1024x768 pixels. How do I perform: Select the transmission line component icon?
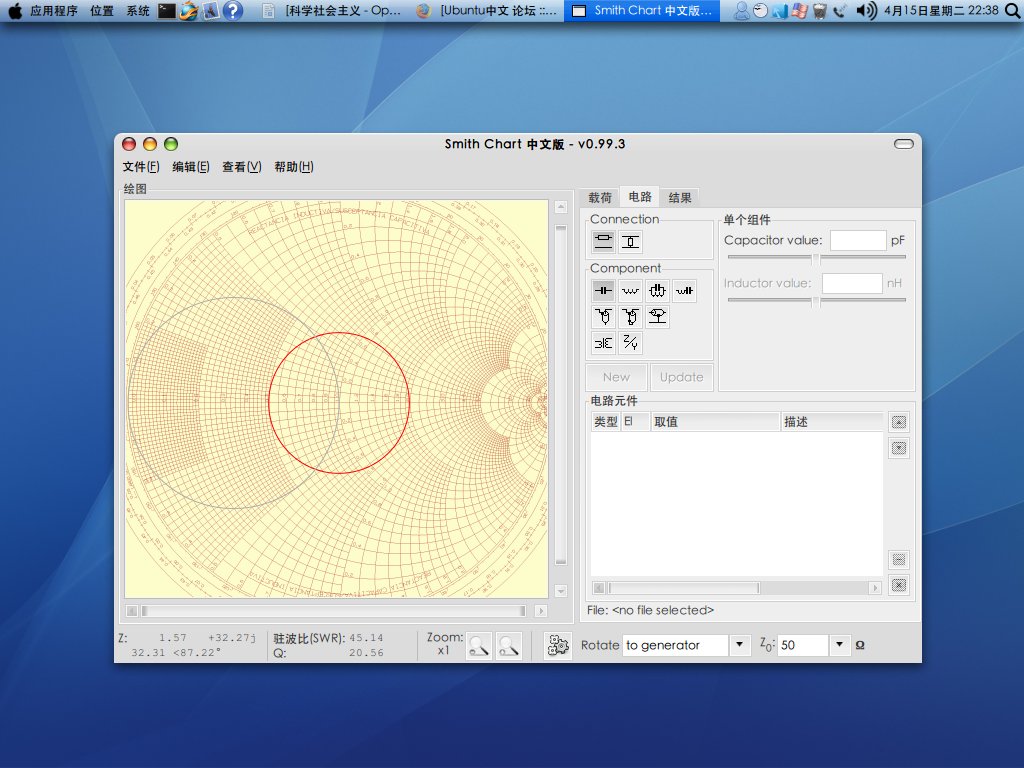coord(658,317)
